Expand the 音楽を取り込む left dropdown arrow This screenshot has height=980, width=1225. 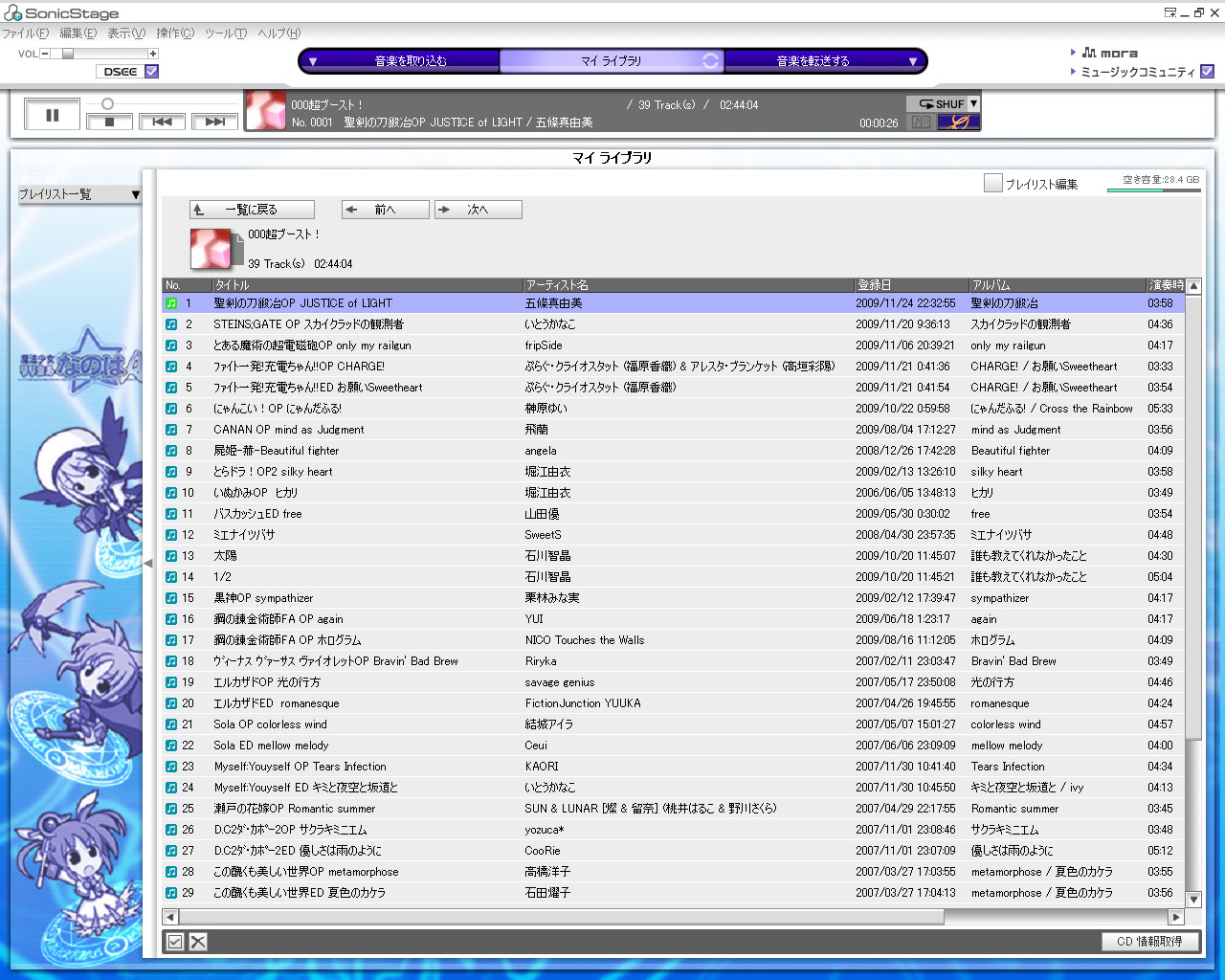312,61
